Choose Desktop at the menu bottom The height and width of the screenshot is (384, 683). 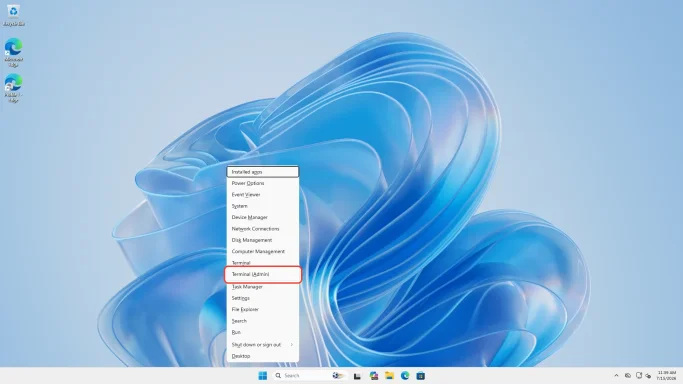pos(263,356)
